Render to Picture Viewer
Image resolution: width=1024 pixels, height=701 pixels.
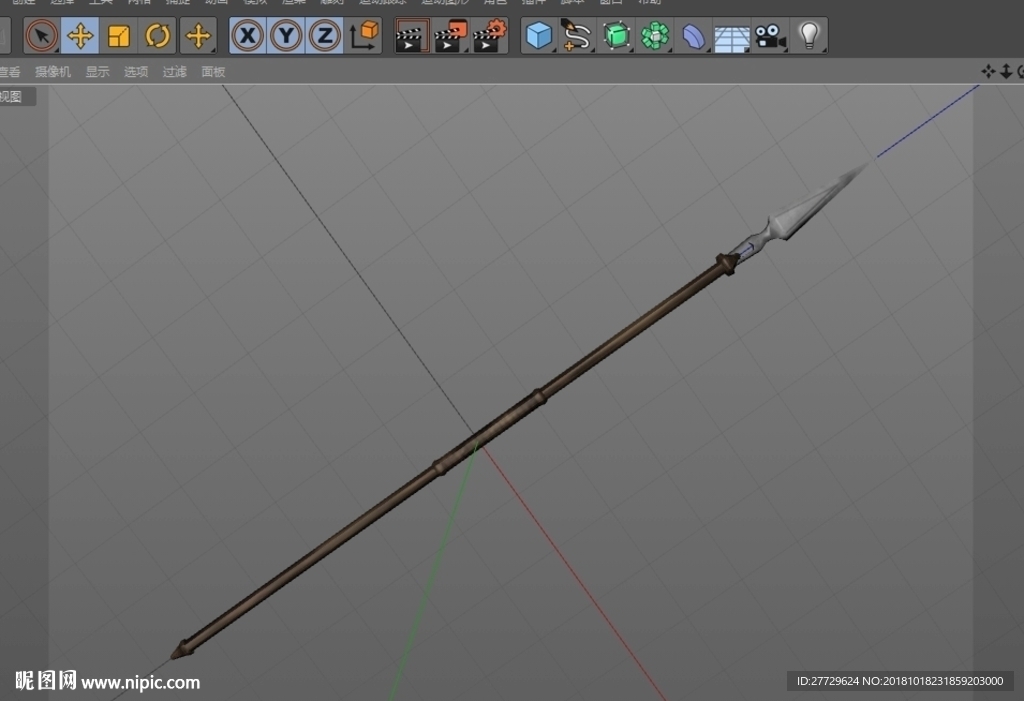point(451,35)
